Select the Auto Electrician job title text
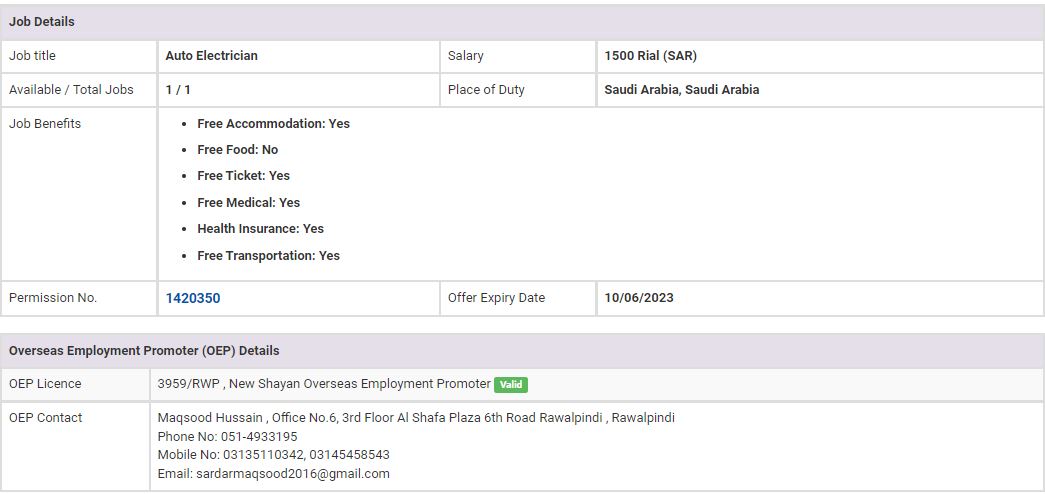Screen dimensions: 1045x494 coord(211,56)
